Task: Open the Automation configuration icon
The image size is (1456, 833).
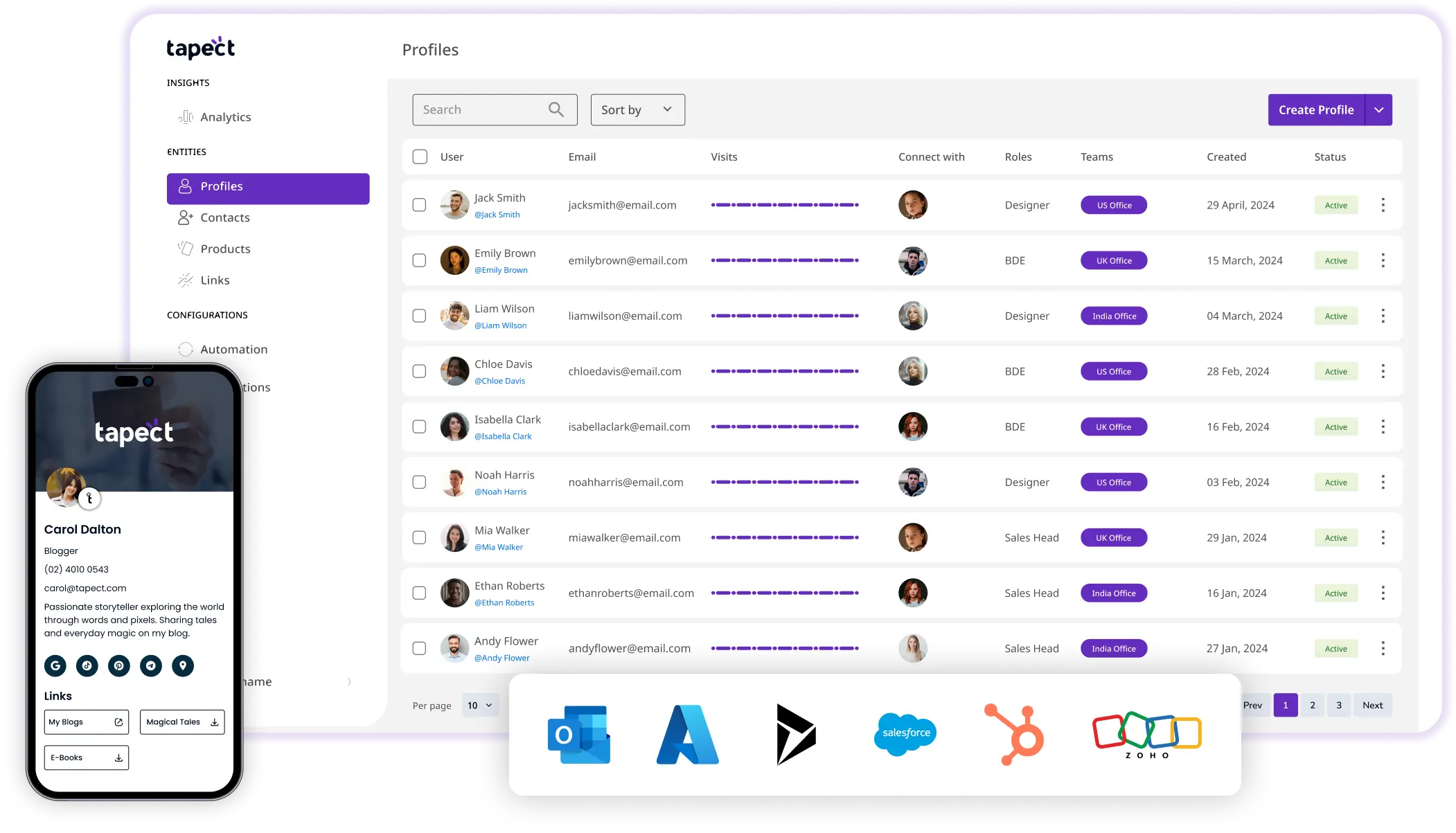Action: (x=184, y=349)
